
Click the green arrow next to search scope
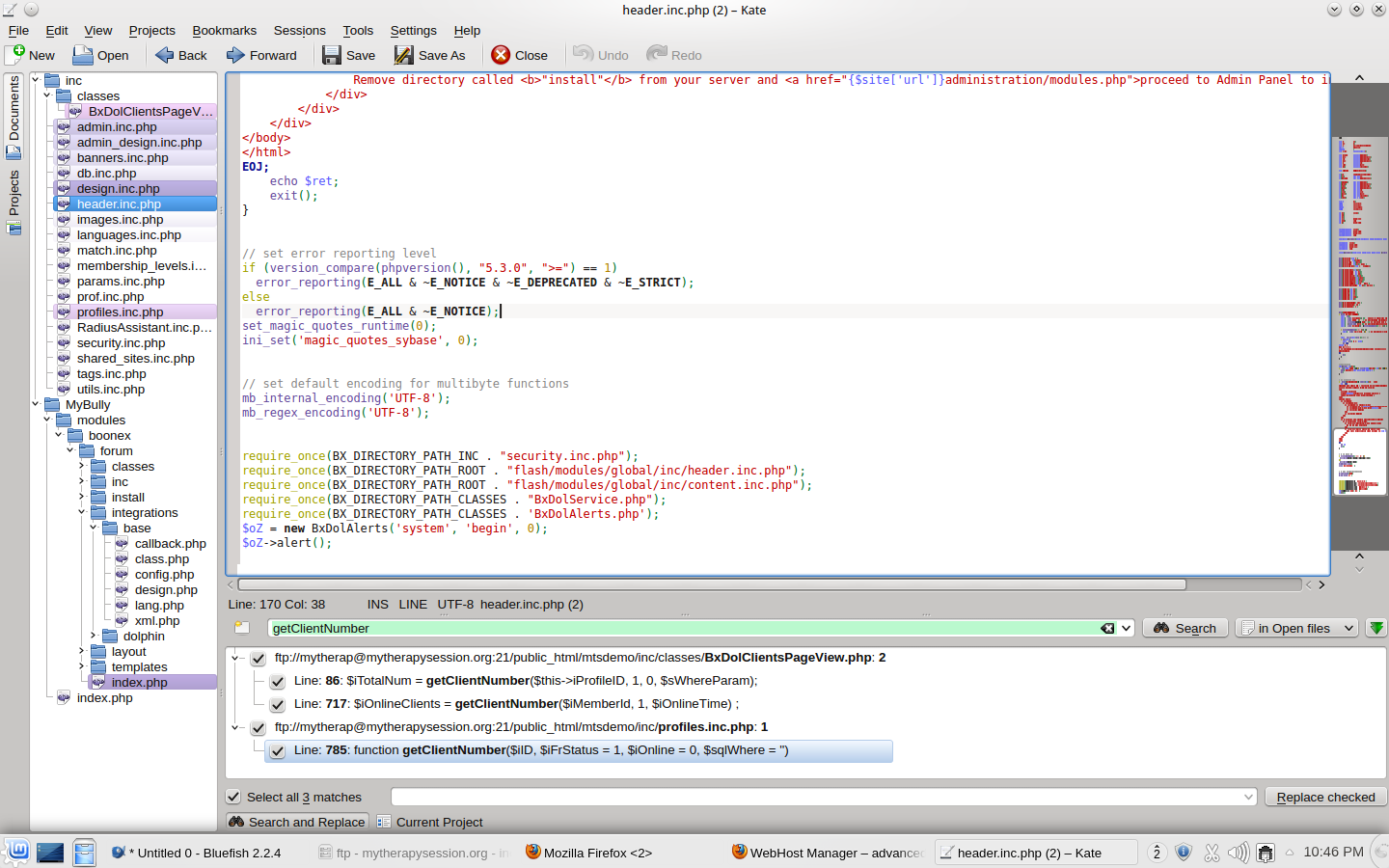(x=1376, y=628)
